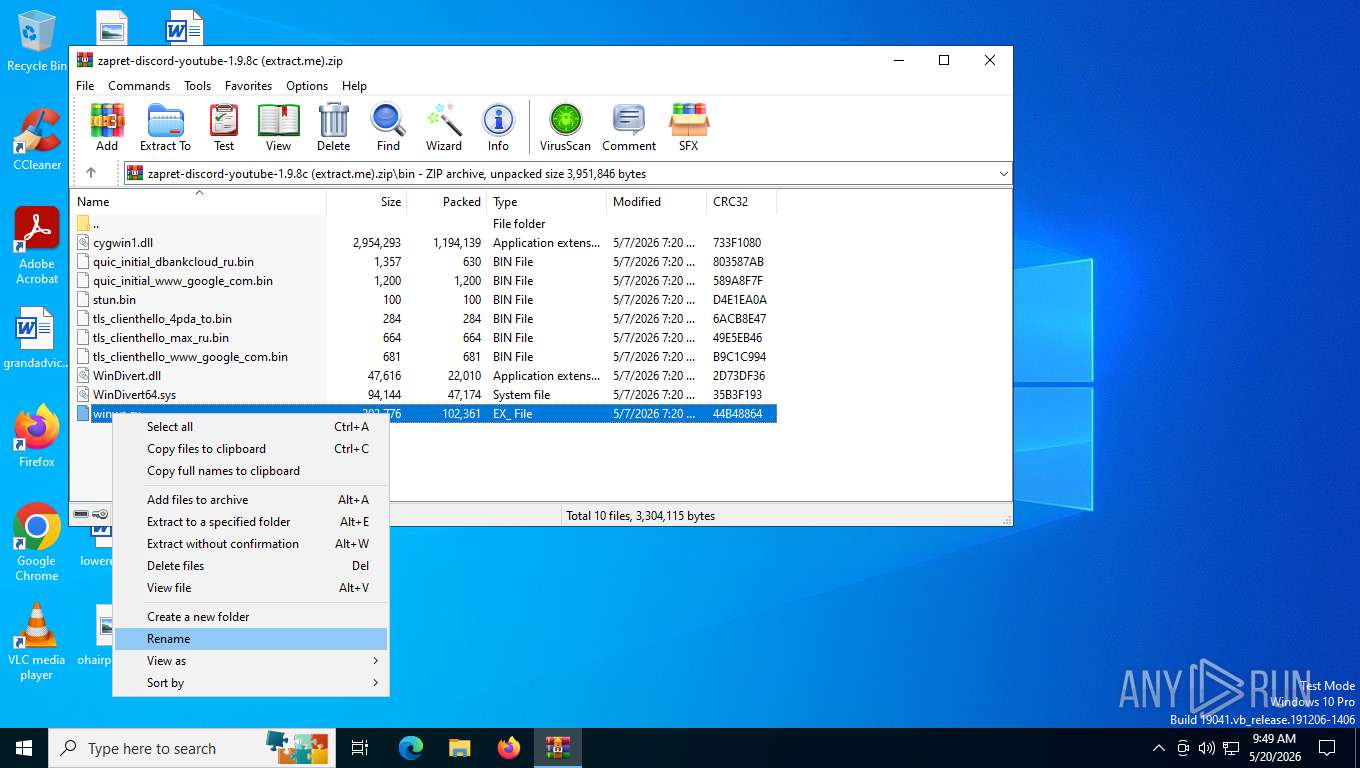Click the Firefox desktop shortcut
Screen dimensions: 1360x768
pyautogui.click(x=37, y=436)
